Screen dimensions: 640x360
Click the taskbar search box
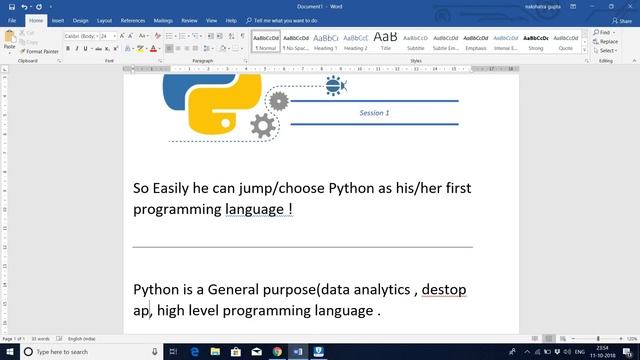pos(91,352)
